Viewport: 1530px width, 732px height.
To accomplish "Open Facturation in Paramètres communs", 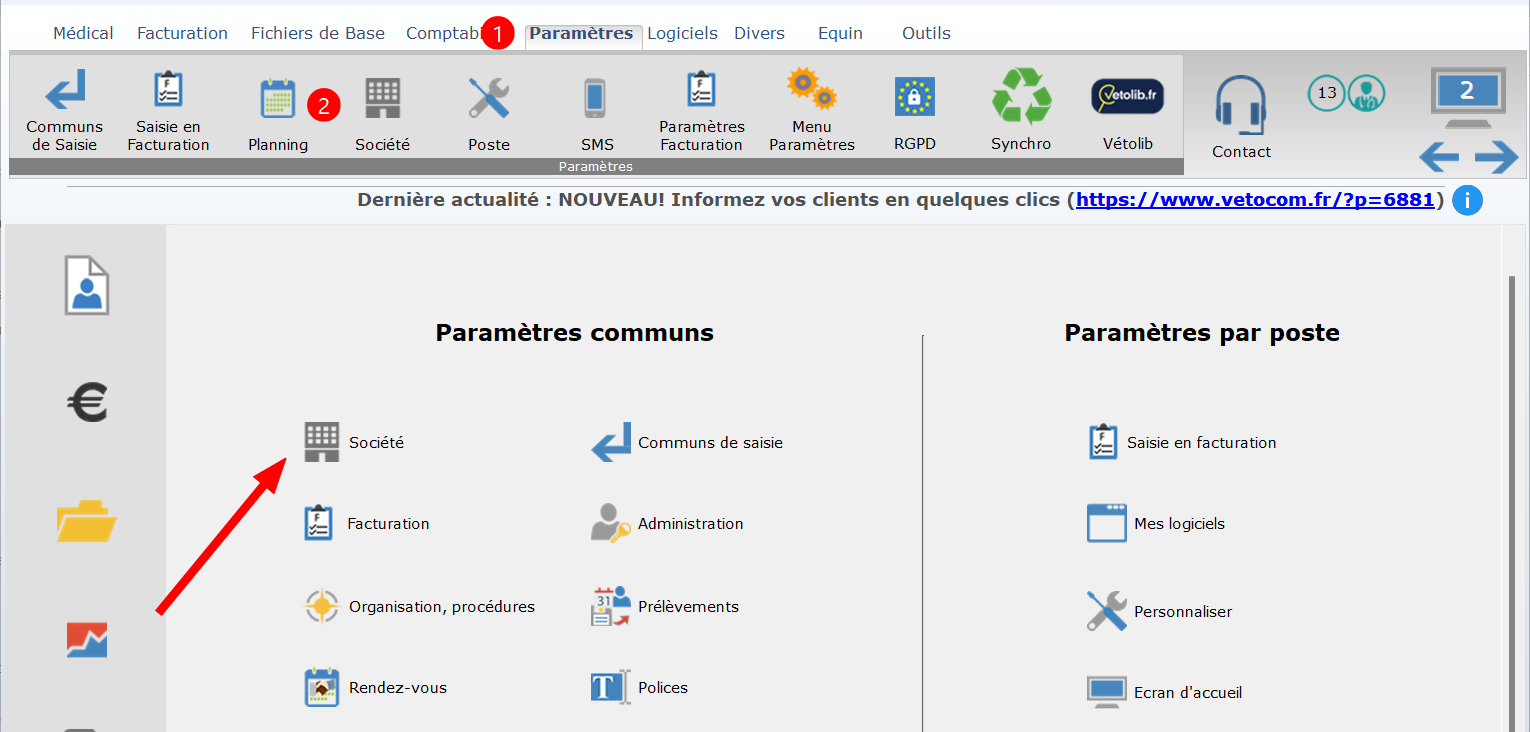I will pos(366,523).
